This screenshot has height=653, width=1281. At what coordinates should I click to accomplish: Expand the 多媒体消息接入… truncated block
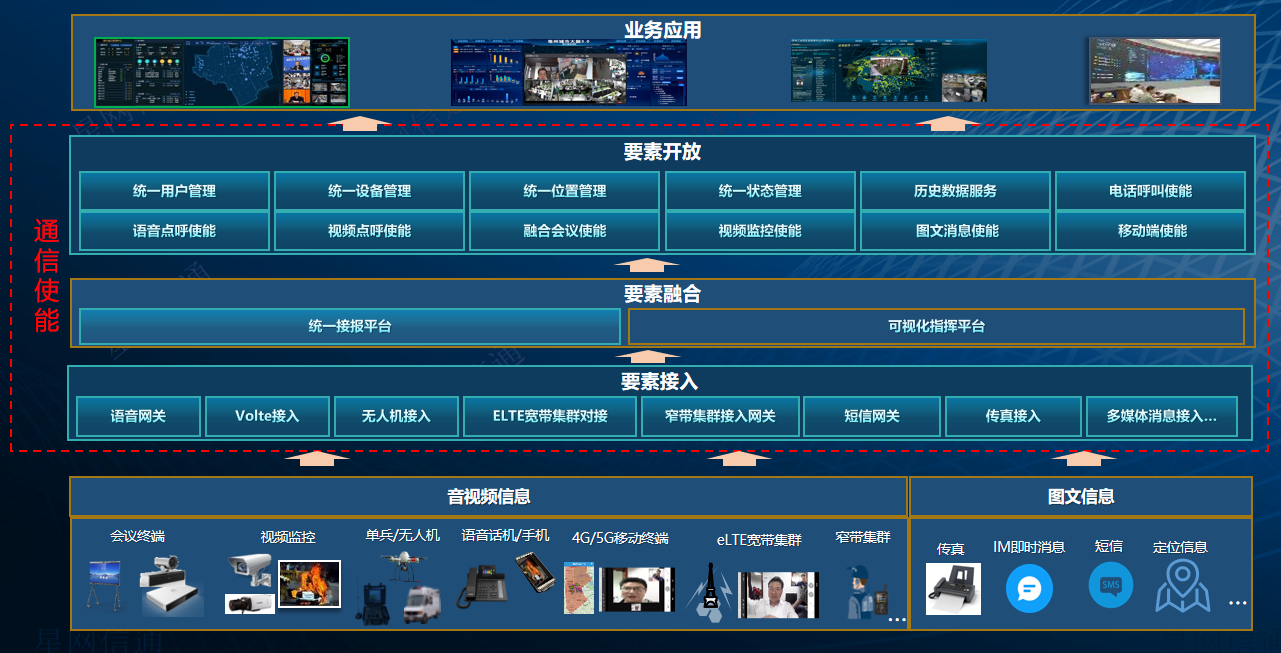pos(1161,416)
